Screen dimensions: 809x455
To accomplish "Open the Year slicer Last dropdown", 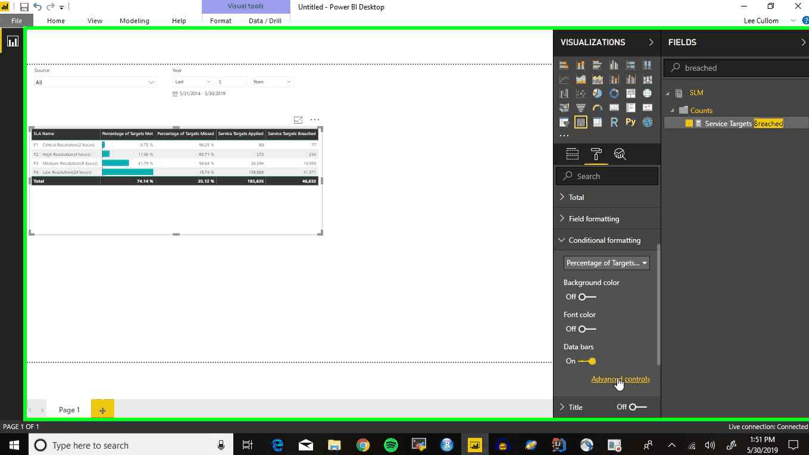I will [192, 82].
